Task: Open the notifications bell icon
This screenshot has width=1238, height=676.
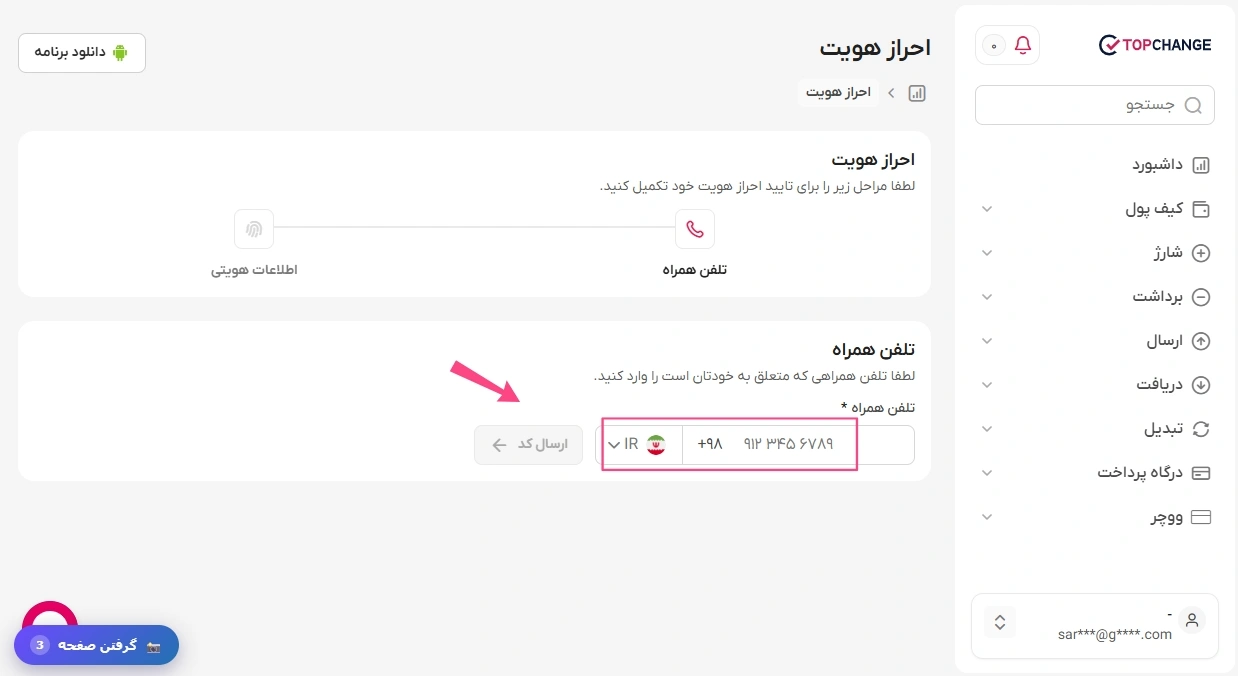Action: (x=1022, y=45)
